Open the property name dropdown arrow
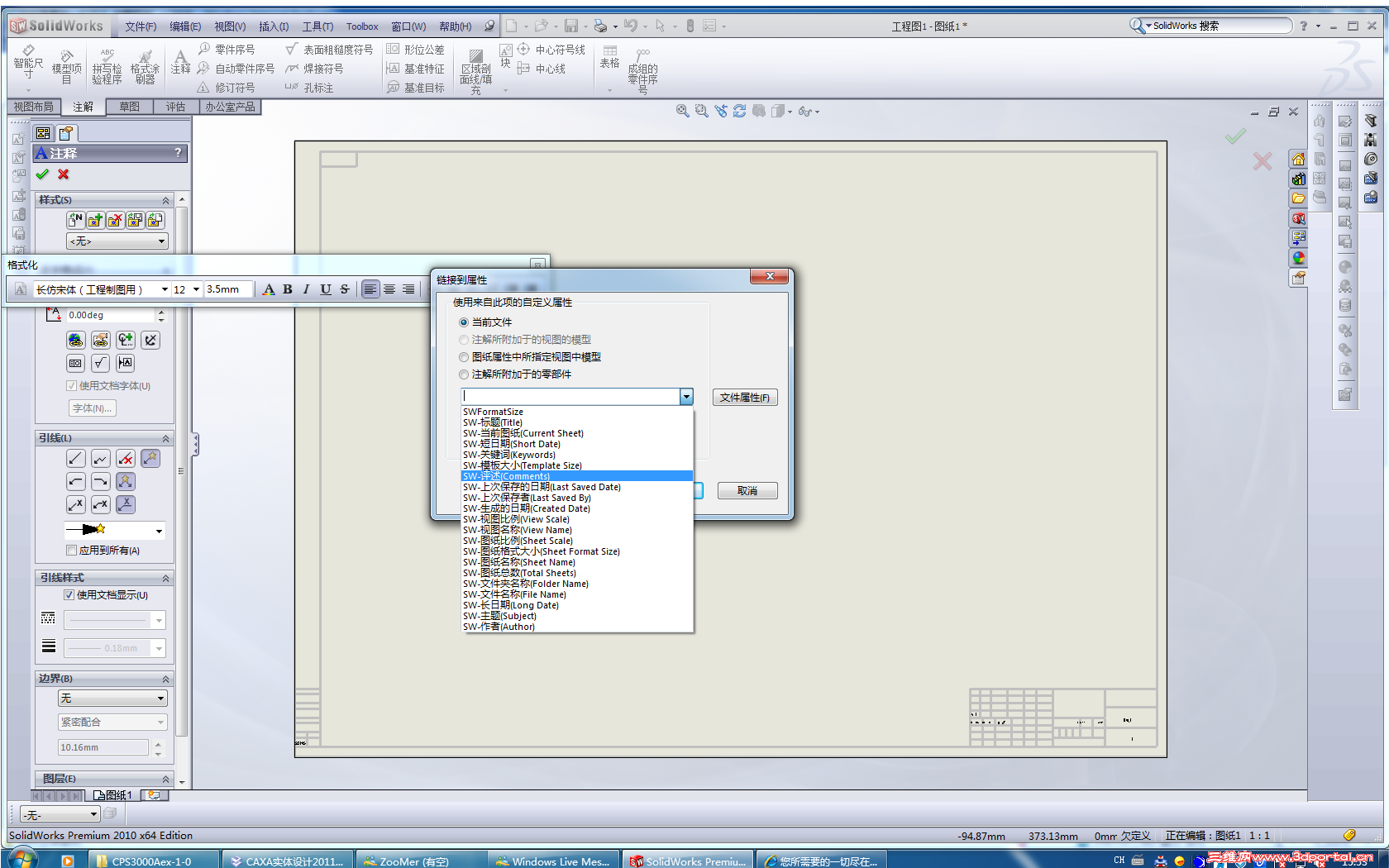This screenshot has height=868, width=1389. tap(686, 398)
